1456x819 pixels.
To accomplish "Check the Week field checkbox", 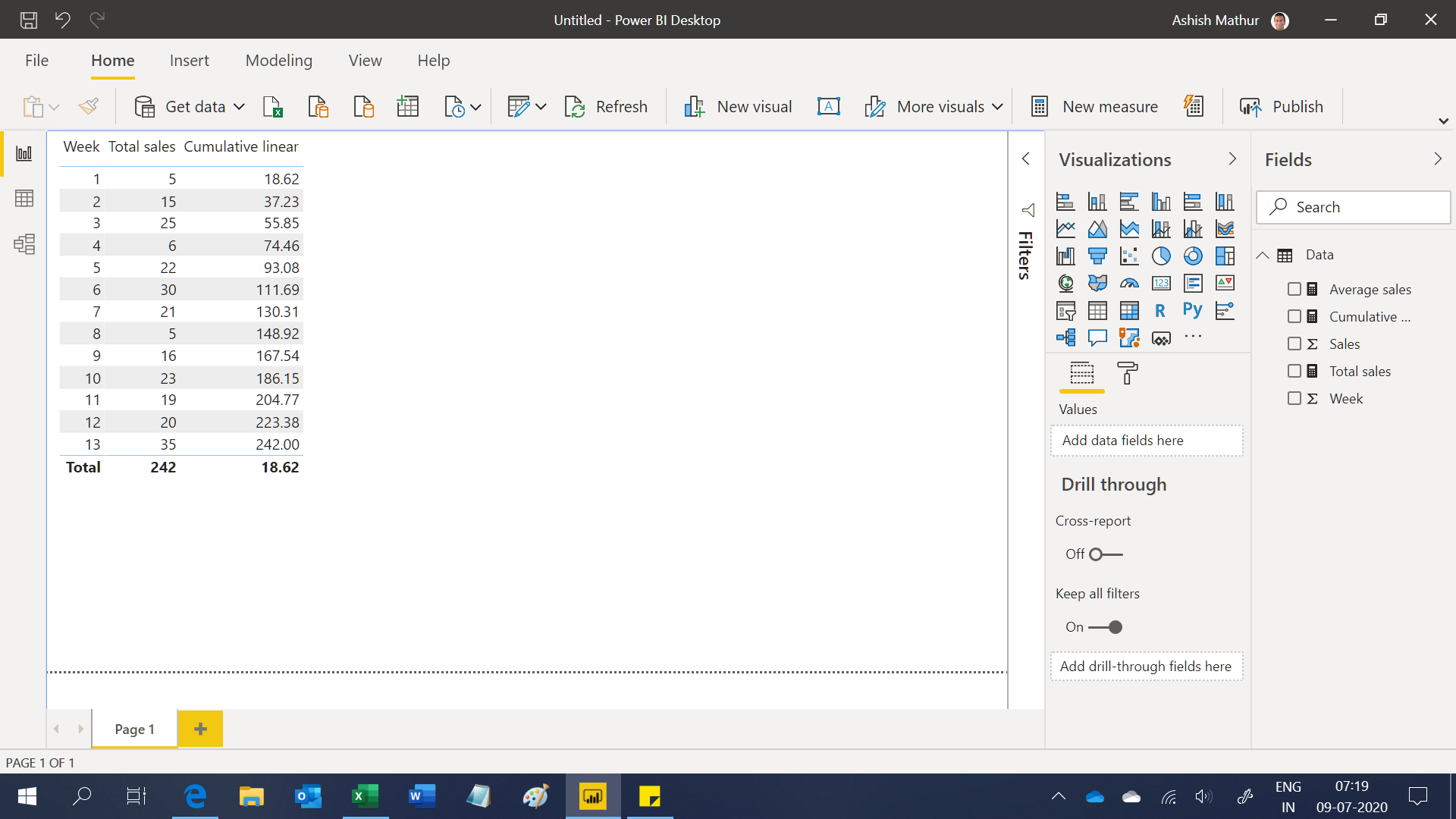I will pos(1294,398).
